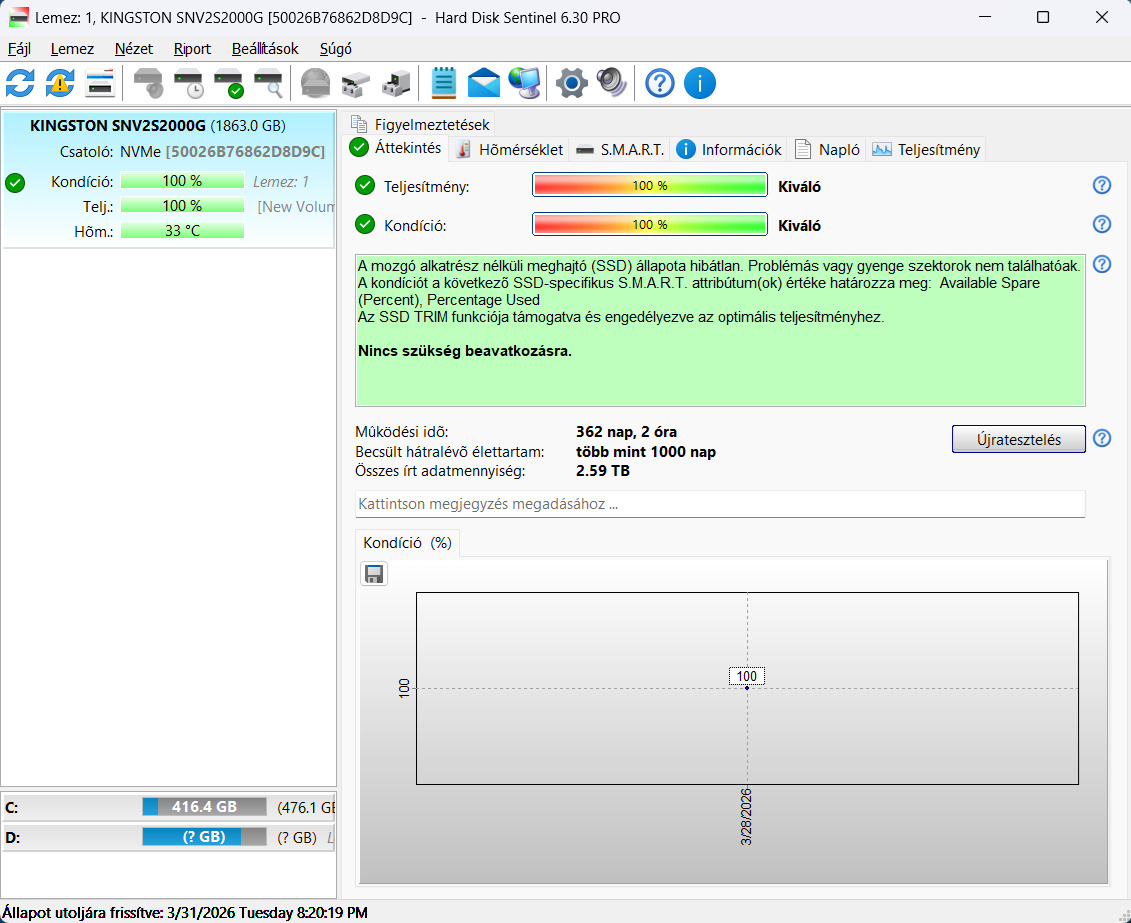Click help icon next to Kondíció bar
Viewport: 1131px width, 923px height.
coord(1101,224)
